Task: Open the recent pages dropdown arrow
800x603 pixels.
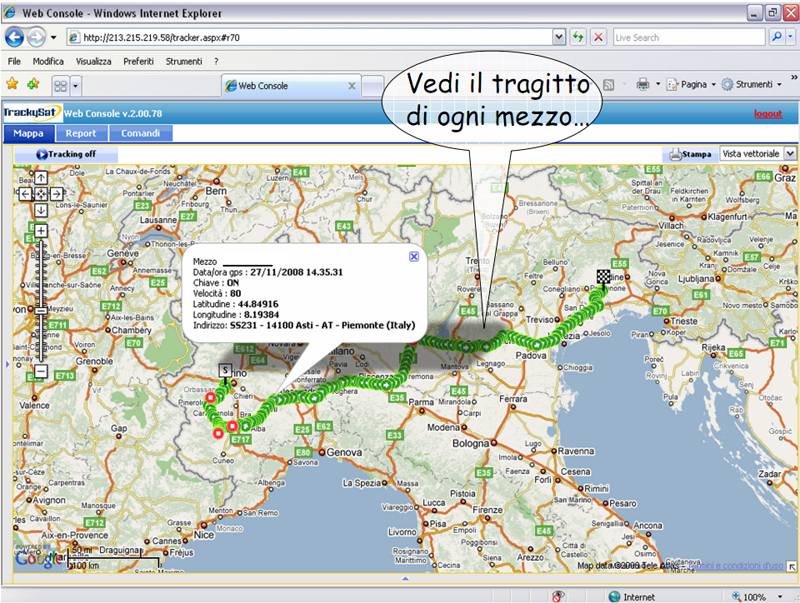Action: 54,37
